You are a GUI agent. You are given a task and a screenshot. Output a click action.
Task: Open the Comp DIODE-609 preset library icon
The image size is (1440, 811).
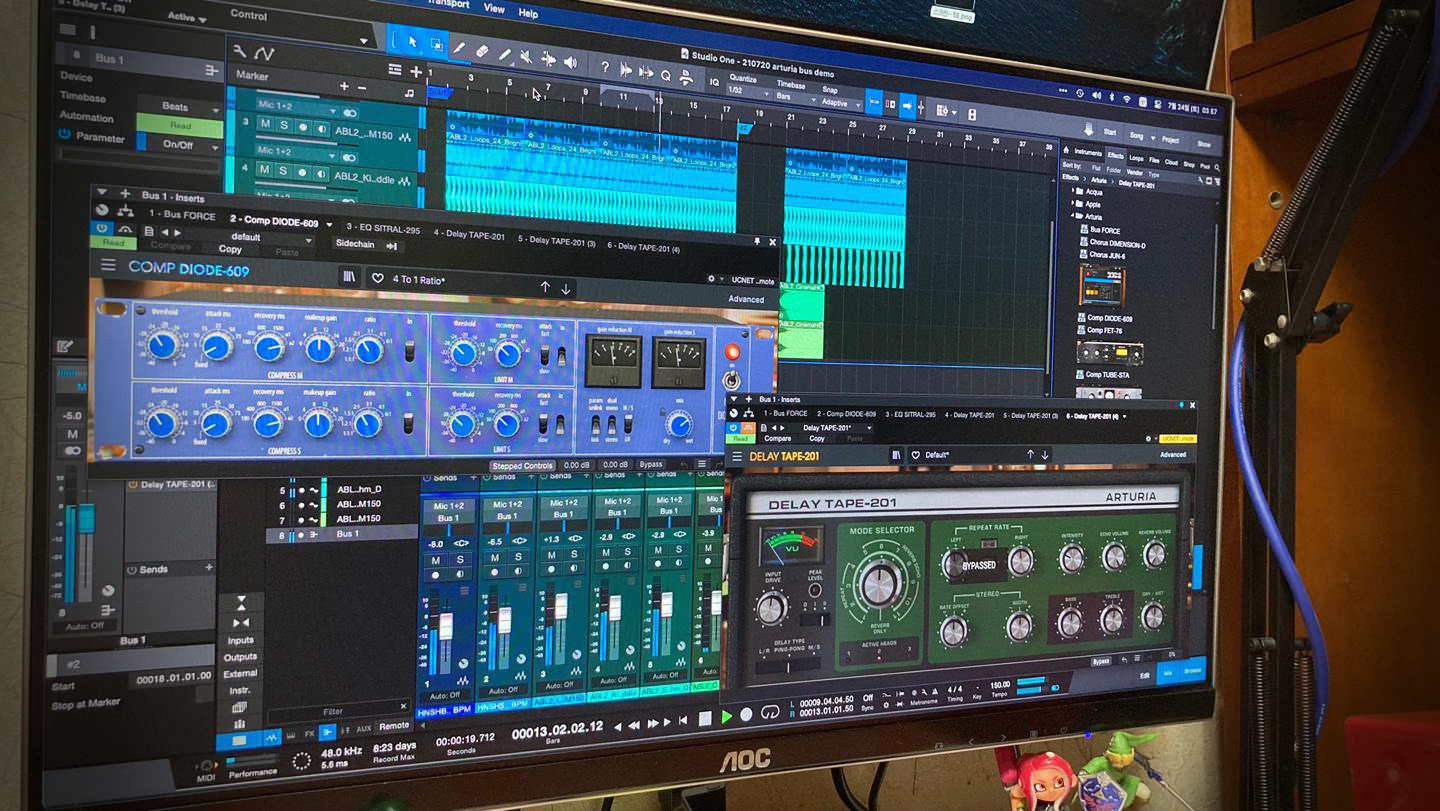click(349, 277)
